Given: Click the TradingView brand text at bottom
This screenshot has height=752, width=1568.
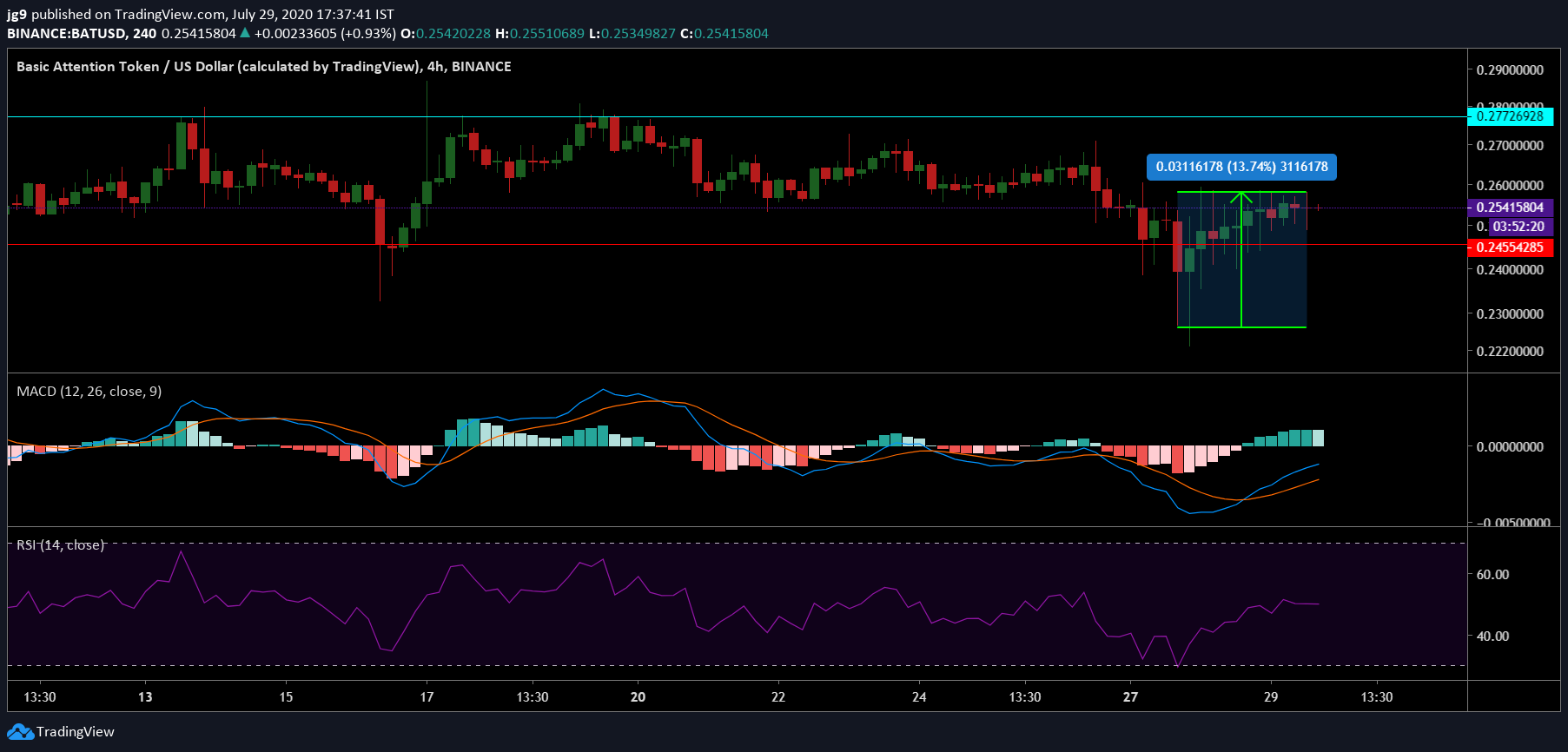Looking at the screenshot, I should click(76, 732).
